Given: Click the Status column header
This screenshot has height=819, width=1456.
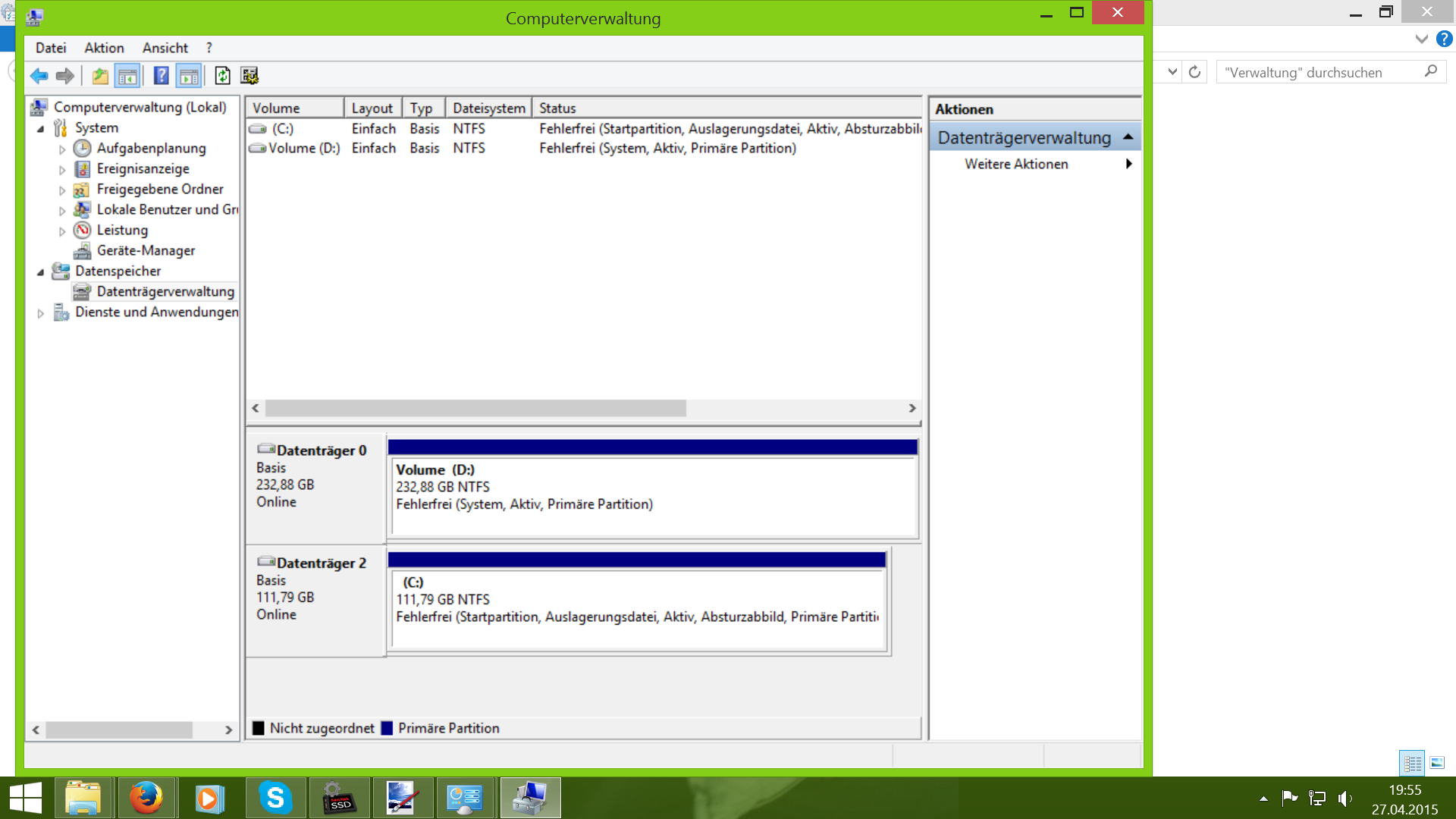Looking at the screenshot, I should tap(557, 108).
